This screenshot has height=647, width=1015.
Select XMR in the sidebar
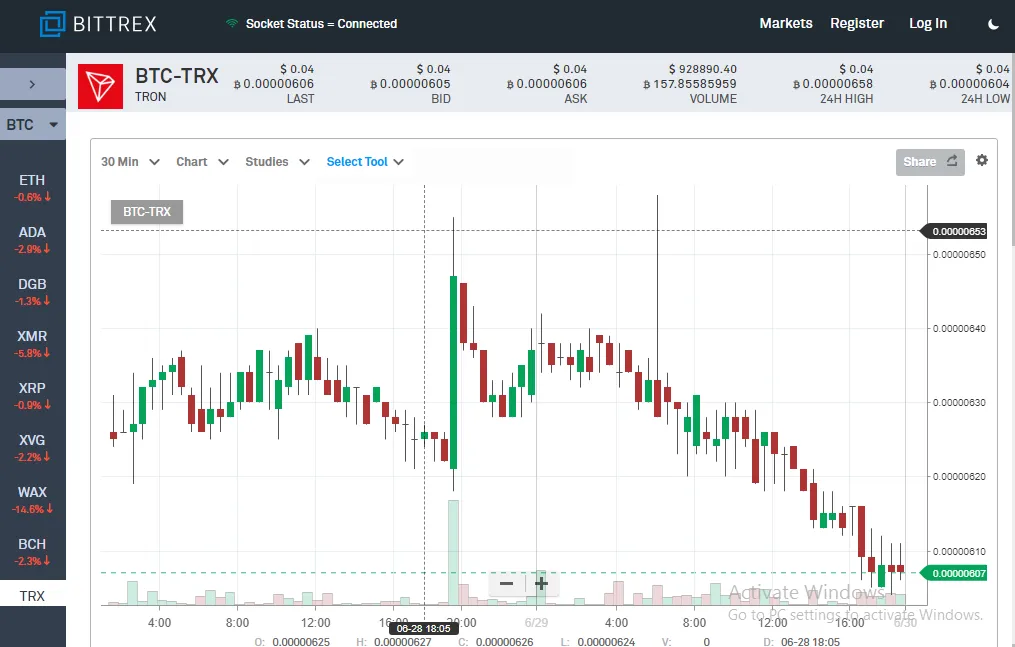click(x=32, y=344)
